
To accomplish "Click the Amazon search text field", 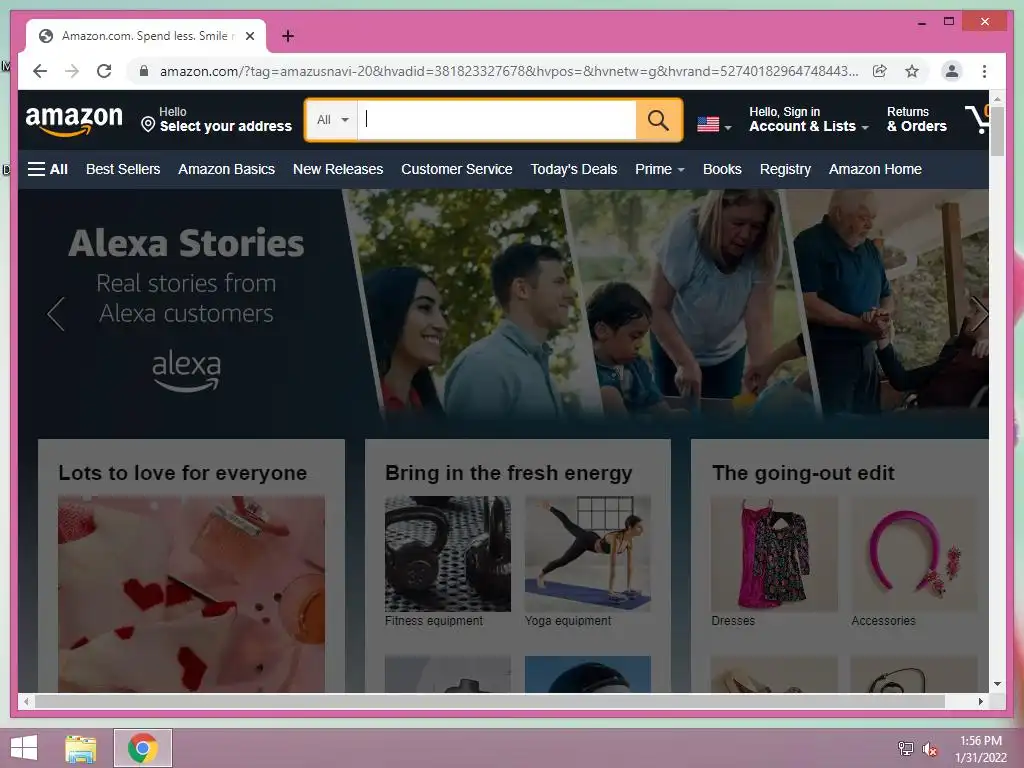I will point(496,120).
